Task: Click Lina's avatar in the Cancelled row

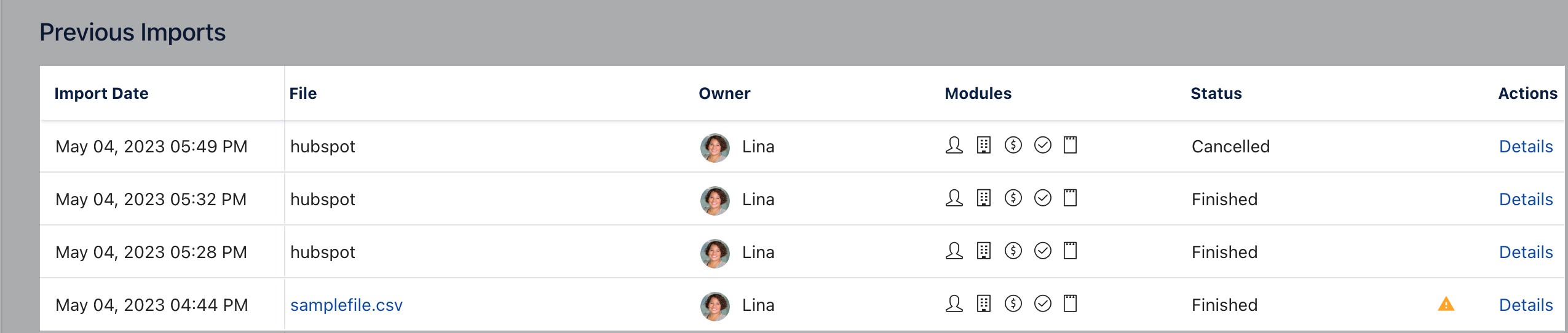Action: (x=715, y=147)
